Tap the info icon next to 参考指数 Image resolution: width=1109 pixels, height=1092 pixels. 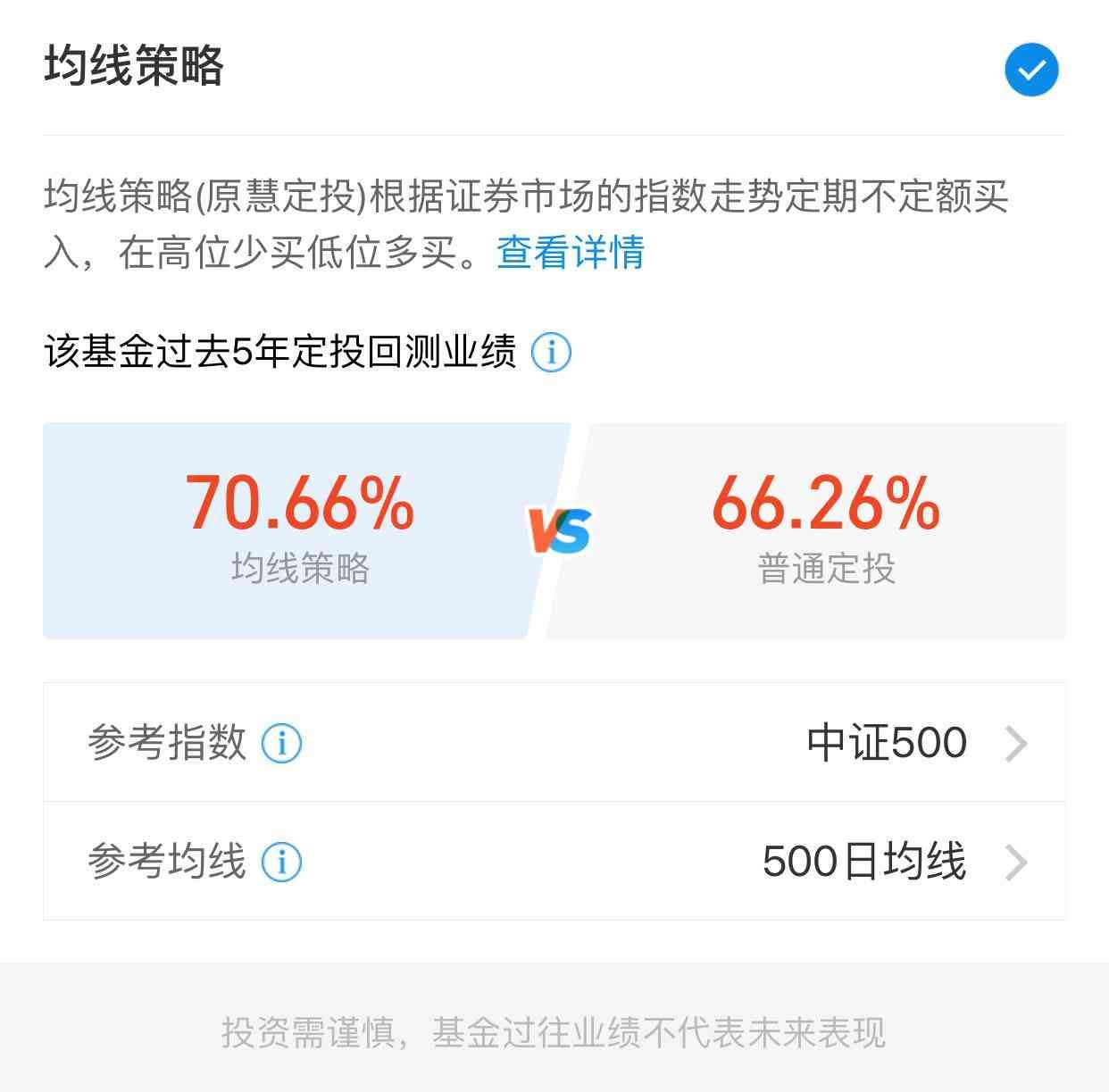(x=282, y=742)
